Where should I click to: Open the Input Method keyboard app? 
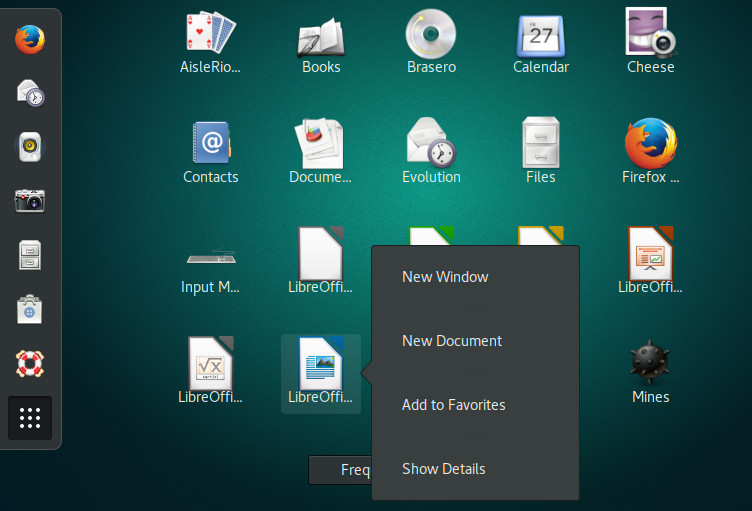211,260
